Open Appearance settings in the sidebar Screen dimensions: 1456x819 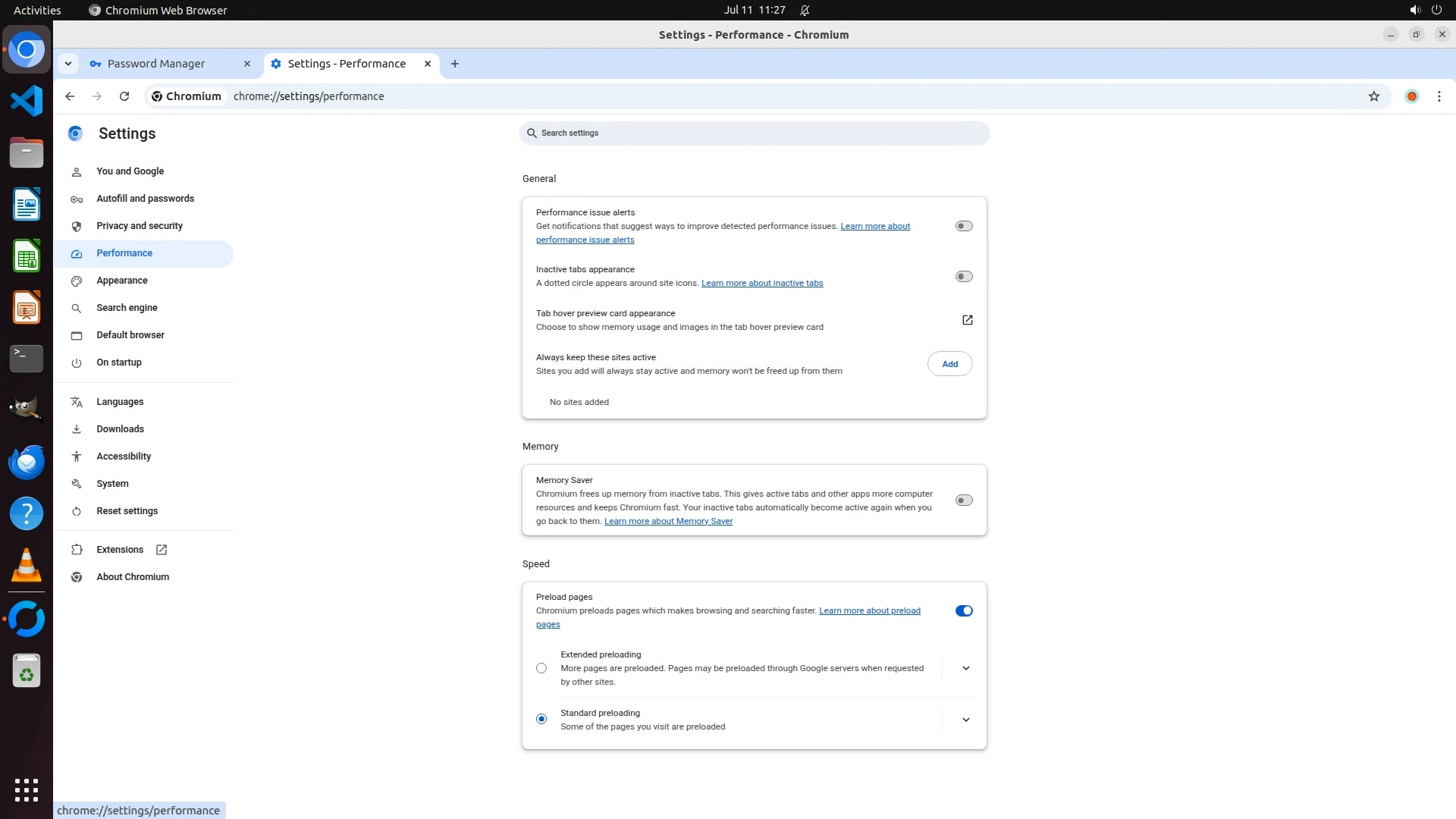point(122,281)
